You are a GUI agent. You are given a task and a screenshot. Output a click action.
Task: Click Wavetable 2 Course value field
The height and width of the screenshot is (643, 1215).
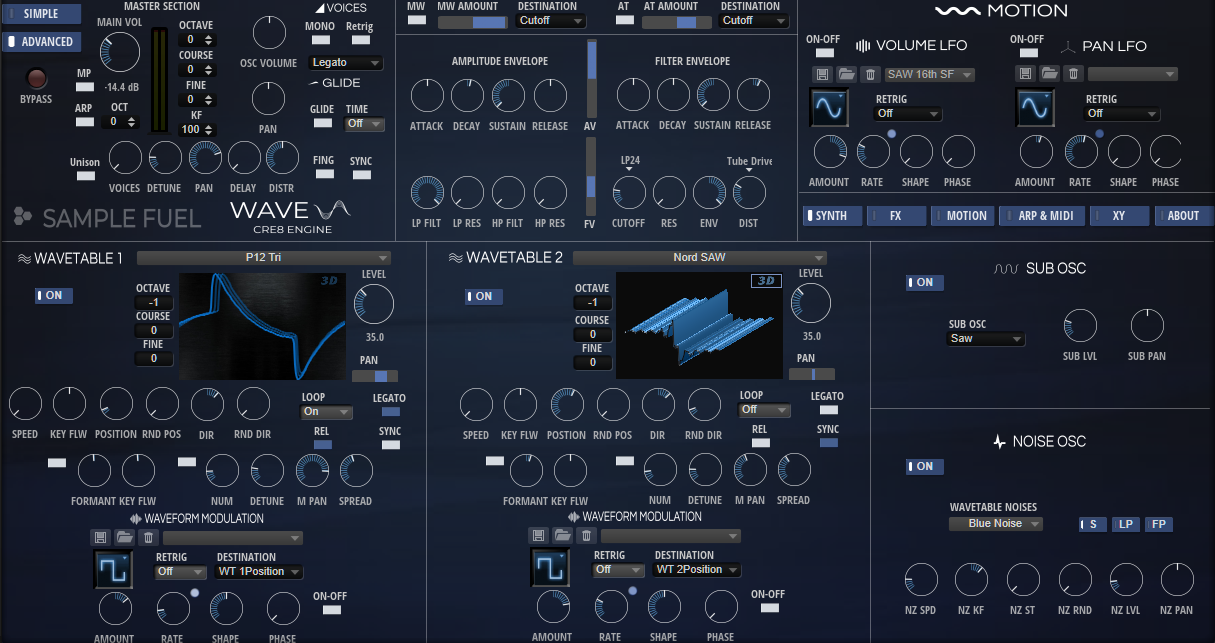coord(592,335)
